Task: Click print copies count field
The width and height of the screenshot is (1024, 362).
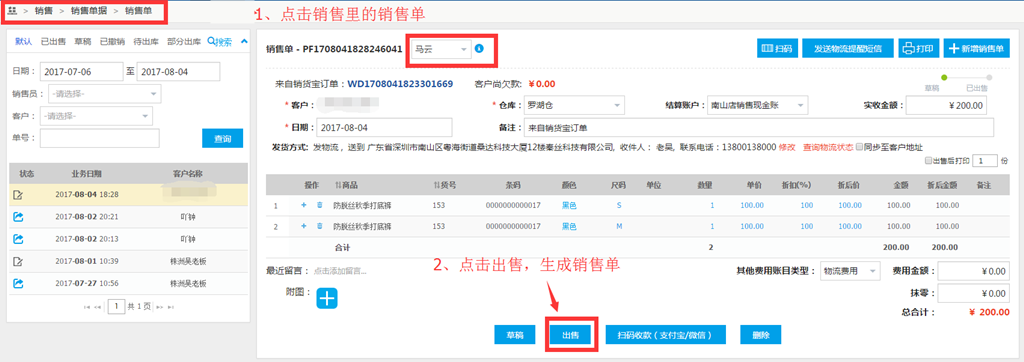Action: click(985, 161)
